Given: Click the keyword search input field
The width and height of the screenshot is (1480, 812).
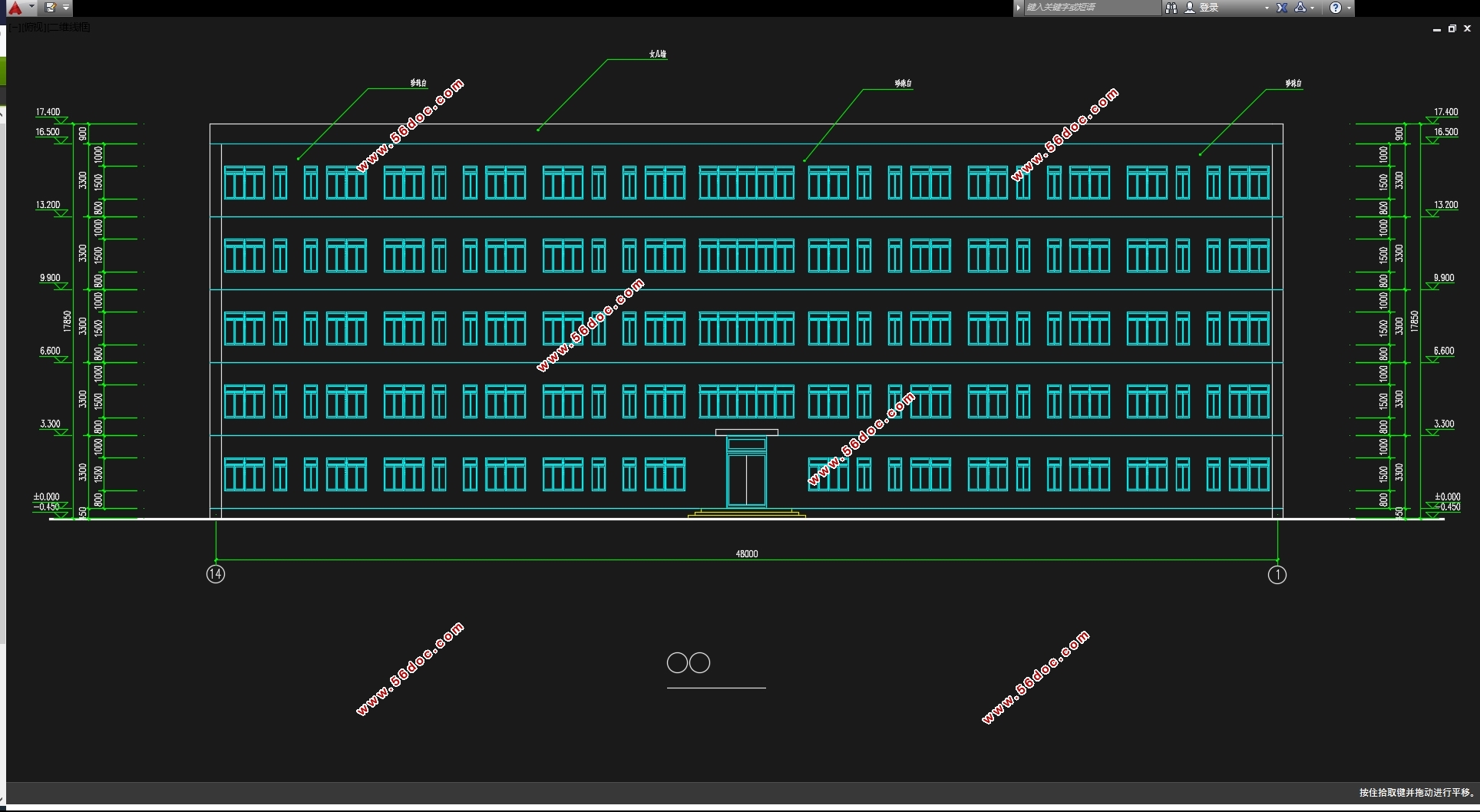Looking at the screenshot, I should click(x=1090, y=8).
